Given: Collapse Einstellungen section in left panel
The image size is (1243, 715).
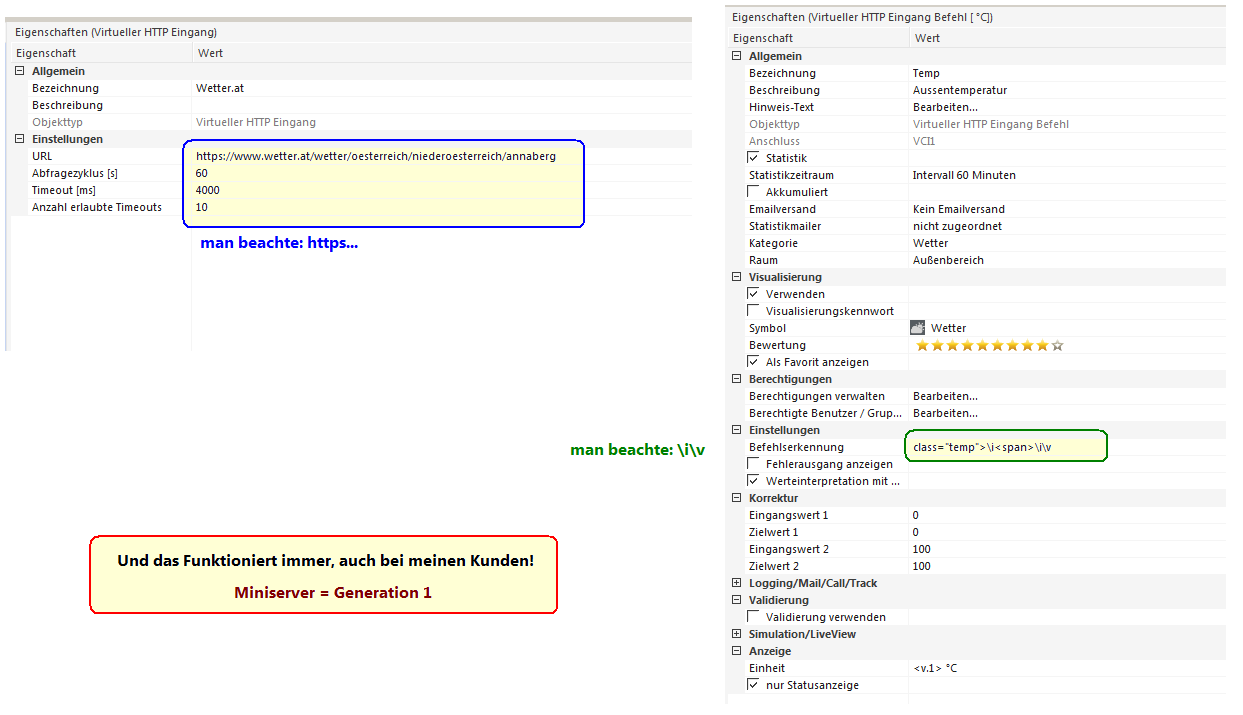Looking at the screenshot, I should click(x=20, y=139).
